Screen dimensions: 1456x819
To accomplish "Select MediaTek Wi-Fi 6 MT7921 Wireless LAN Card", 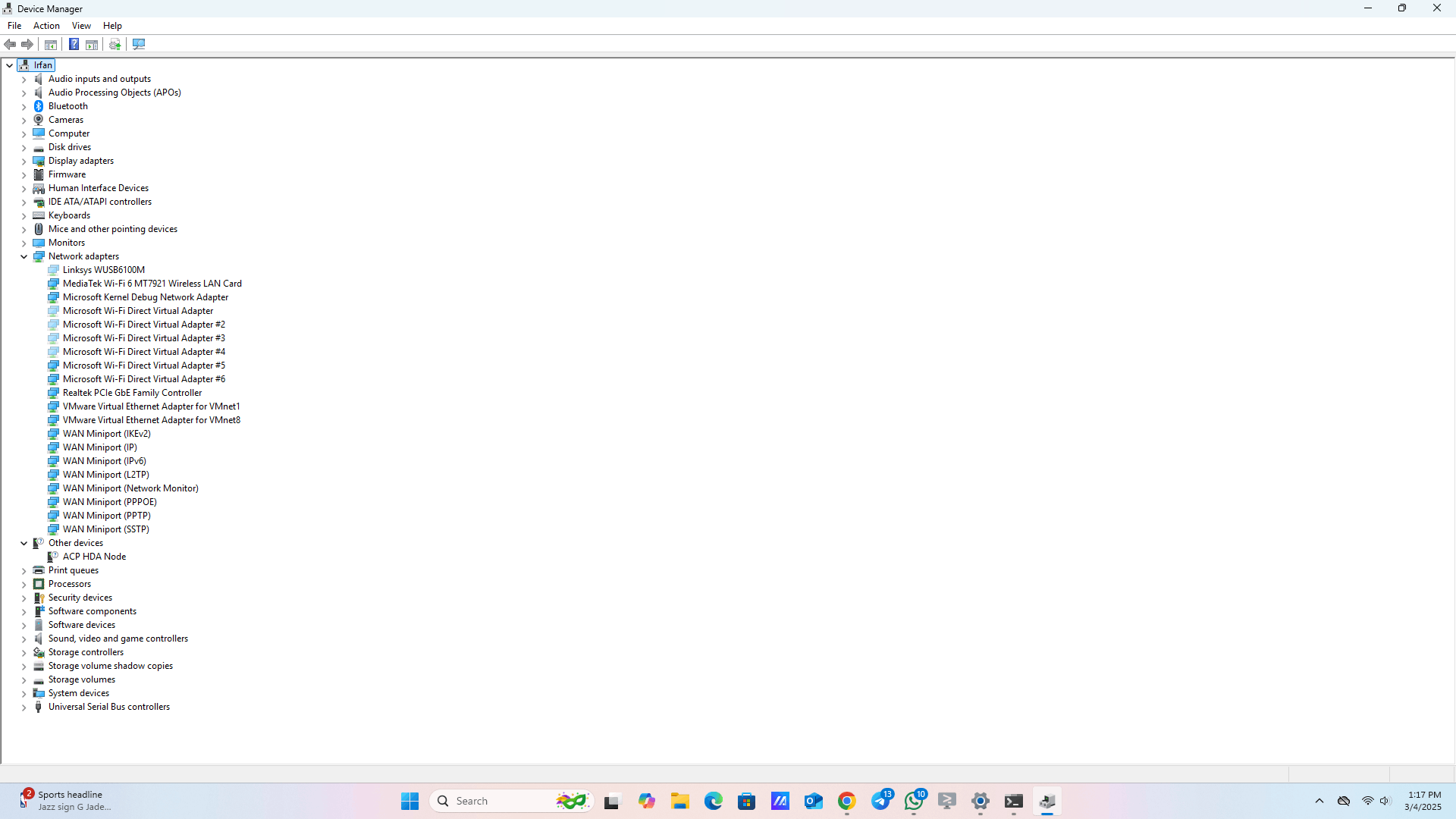I will tap(152, 284).
